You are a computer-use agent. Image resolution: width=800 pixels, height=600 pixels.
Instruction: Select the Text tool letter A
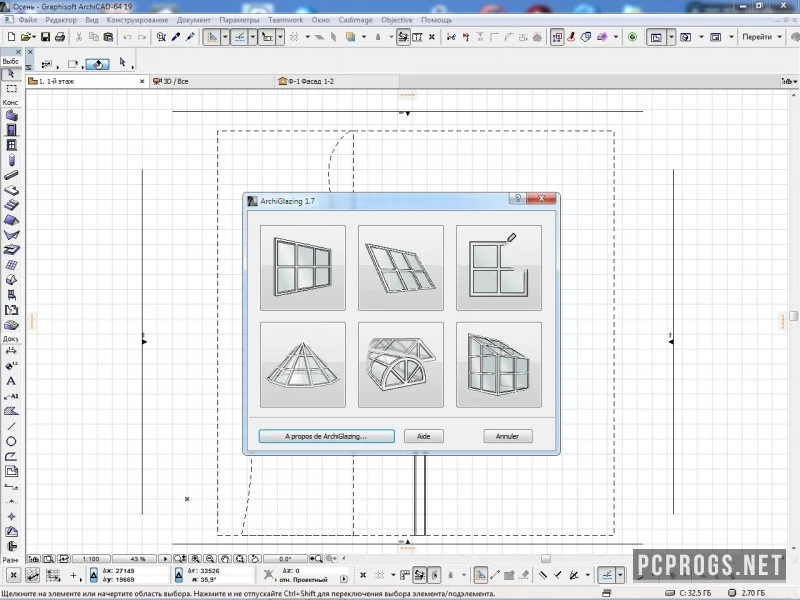pos(11,381)
